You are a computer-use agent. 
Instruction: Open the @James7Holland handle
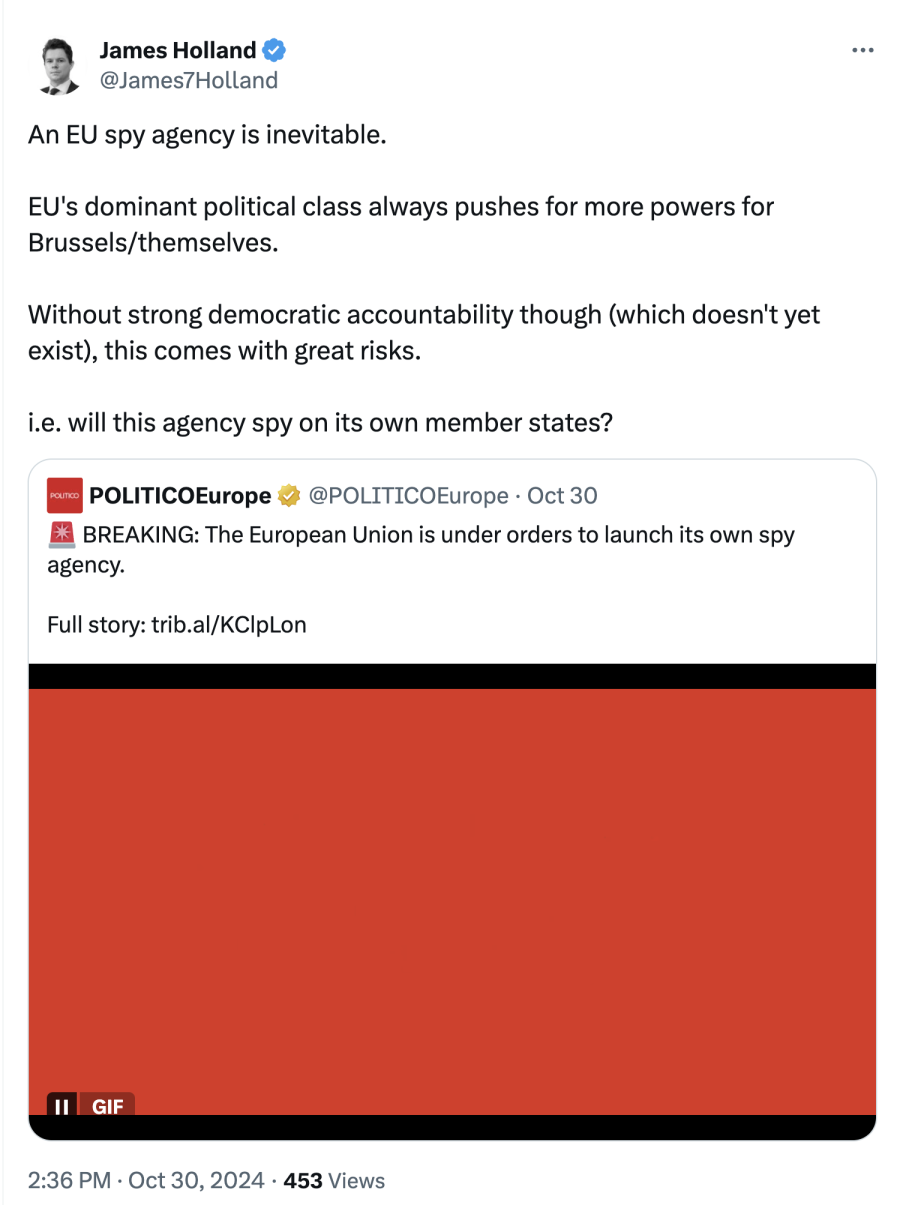click(188, 80)
